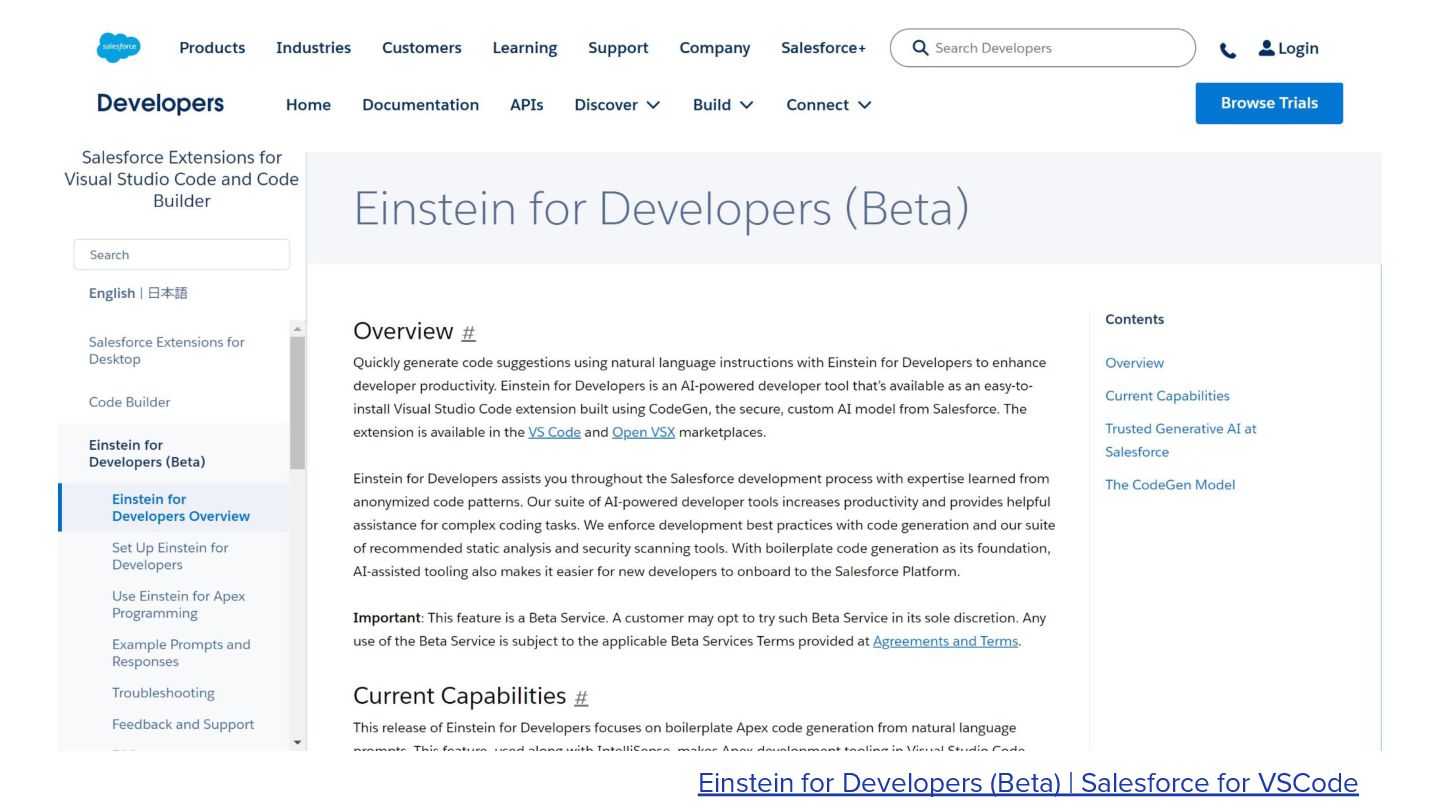
Task: Click the Salesforce cloud logo
Action: [x=119, y=47]
